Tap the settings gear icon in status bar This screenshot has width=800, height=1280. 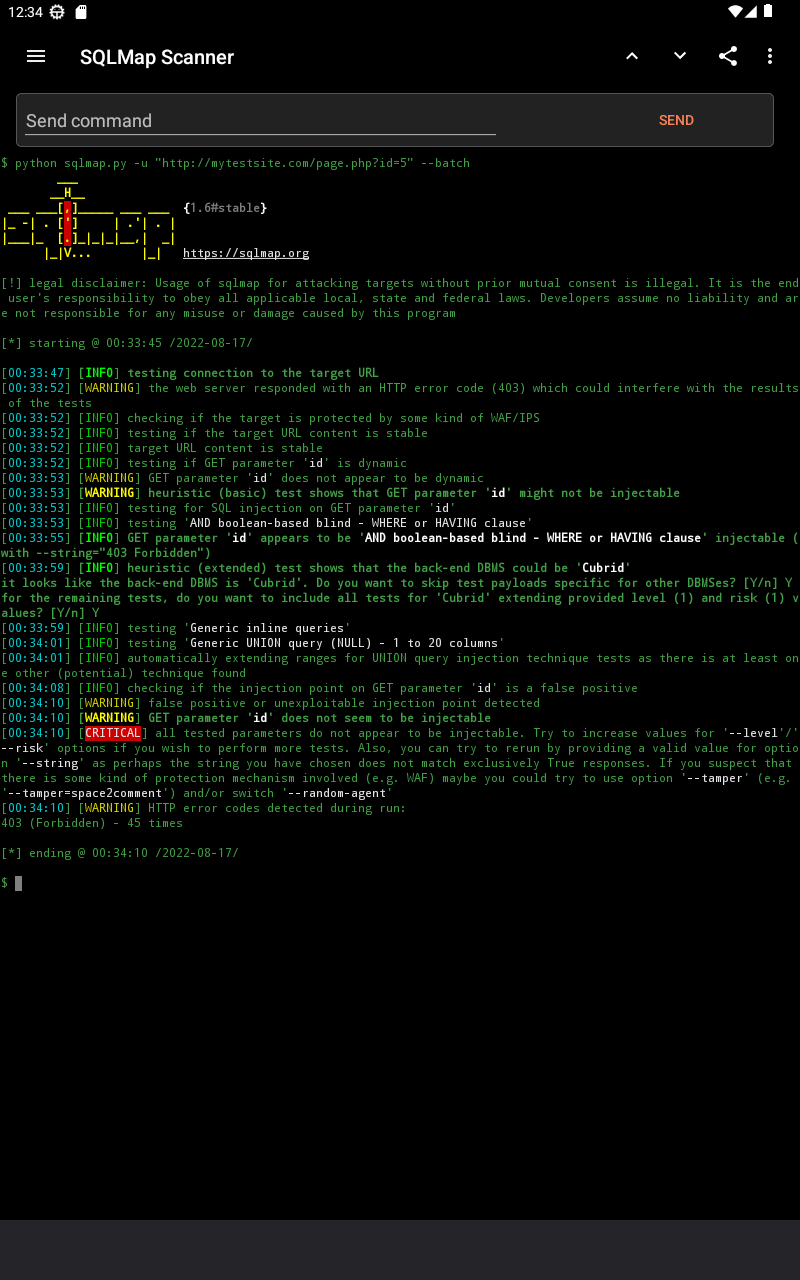tap(57, 12)
